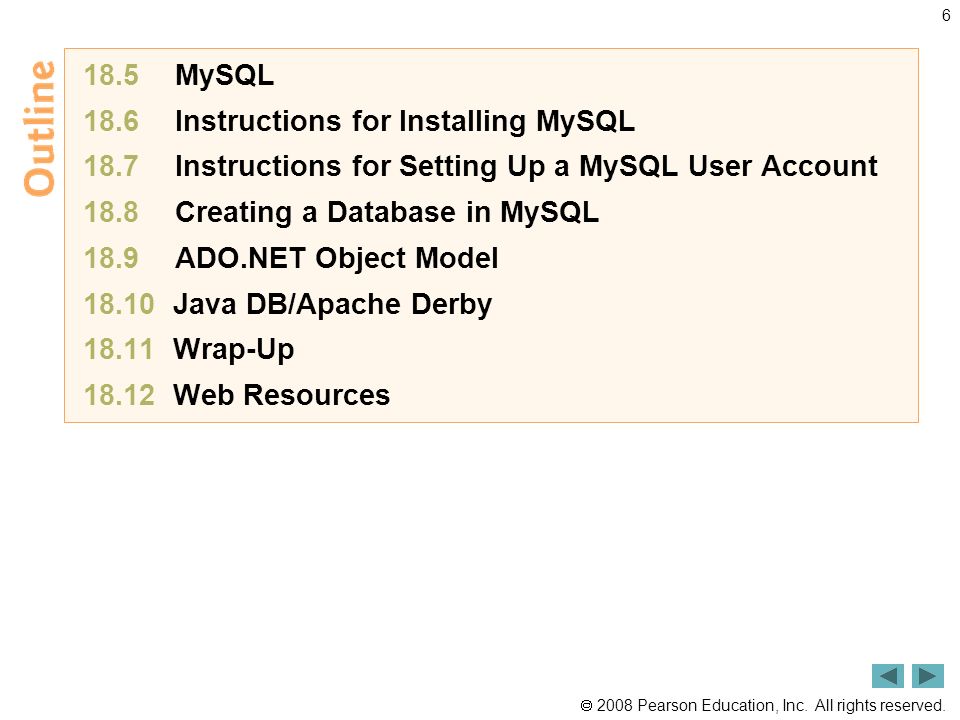Click the previous slide arrow button
The width and height of the screenshot is (960, 720).
click(x=887, y=676)
